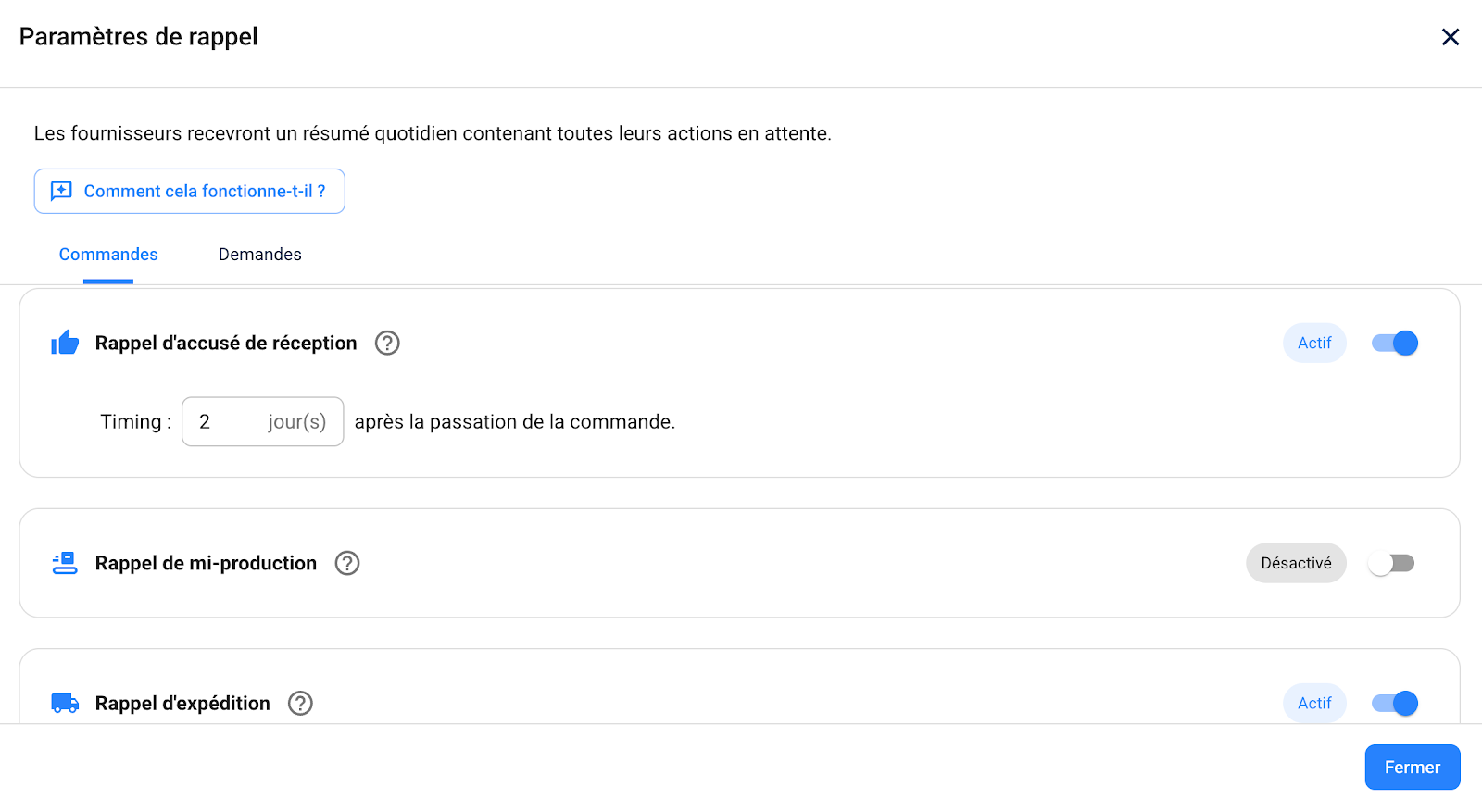Click the Actif badge for Rappel d'expédition
This screenshot has width=1482, height=812.
1314,703
